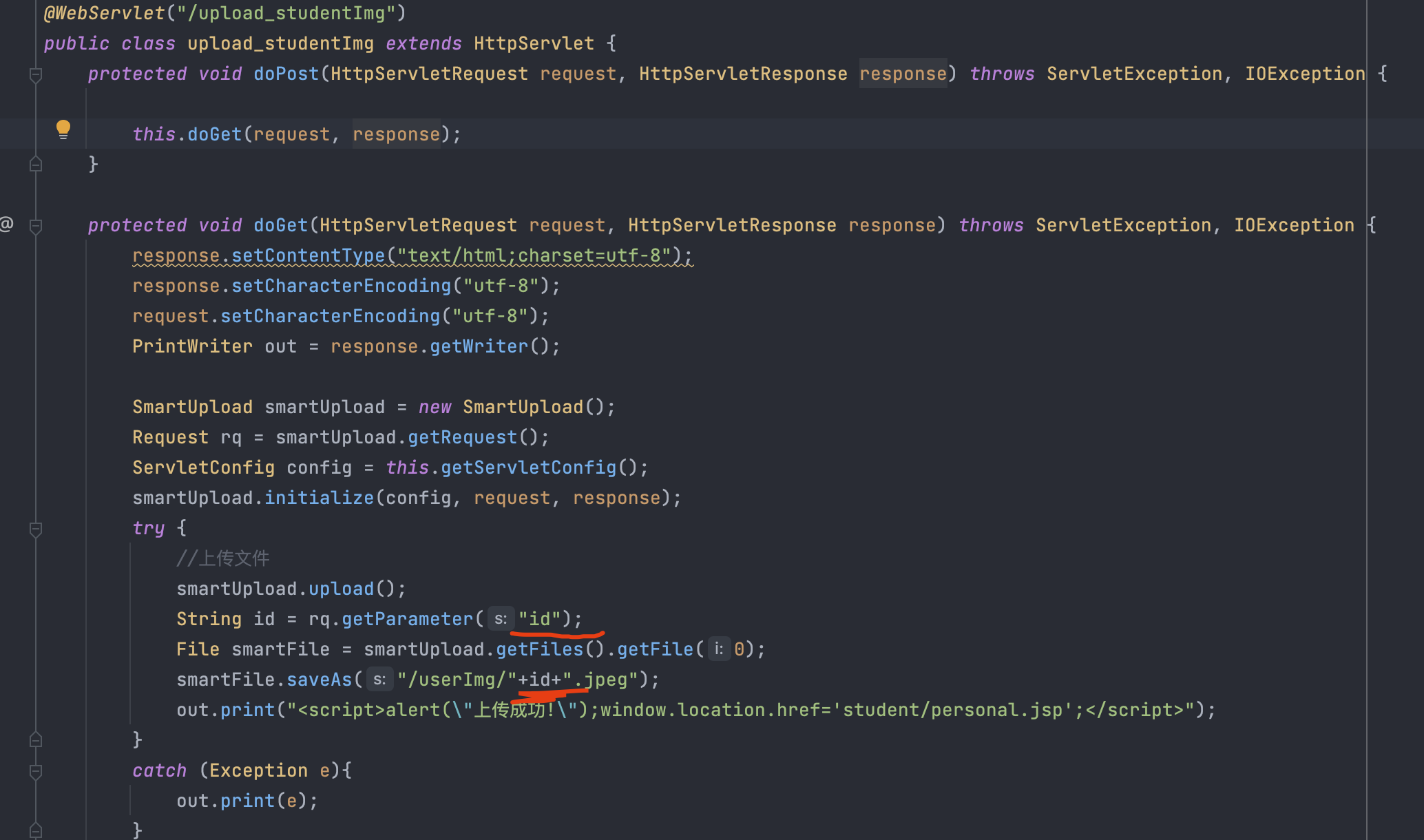This screenshot has width=1424, height=840.
Task: Click fold end marker at doPost closing brace
Action: tap(36, 165)
